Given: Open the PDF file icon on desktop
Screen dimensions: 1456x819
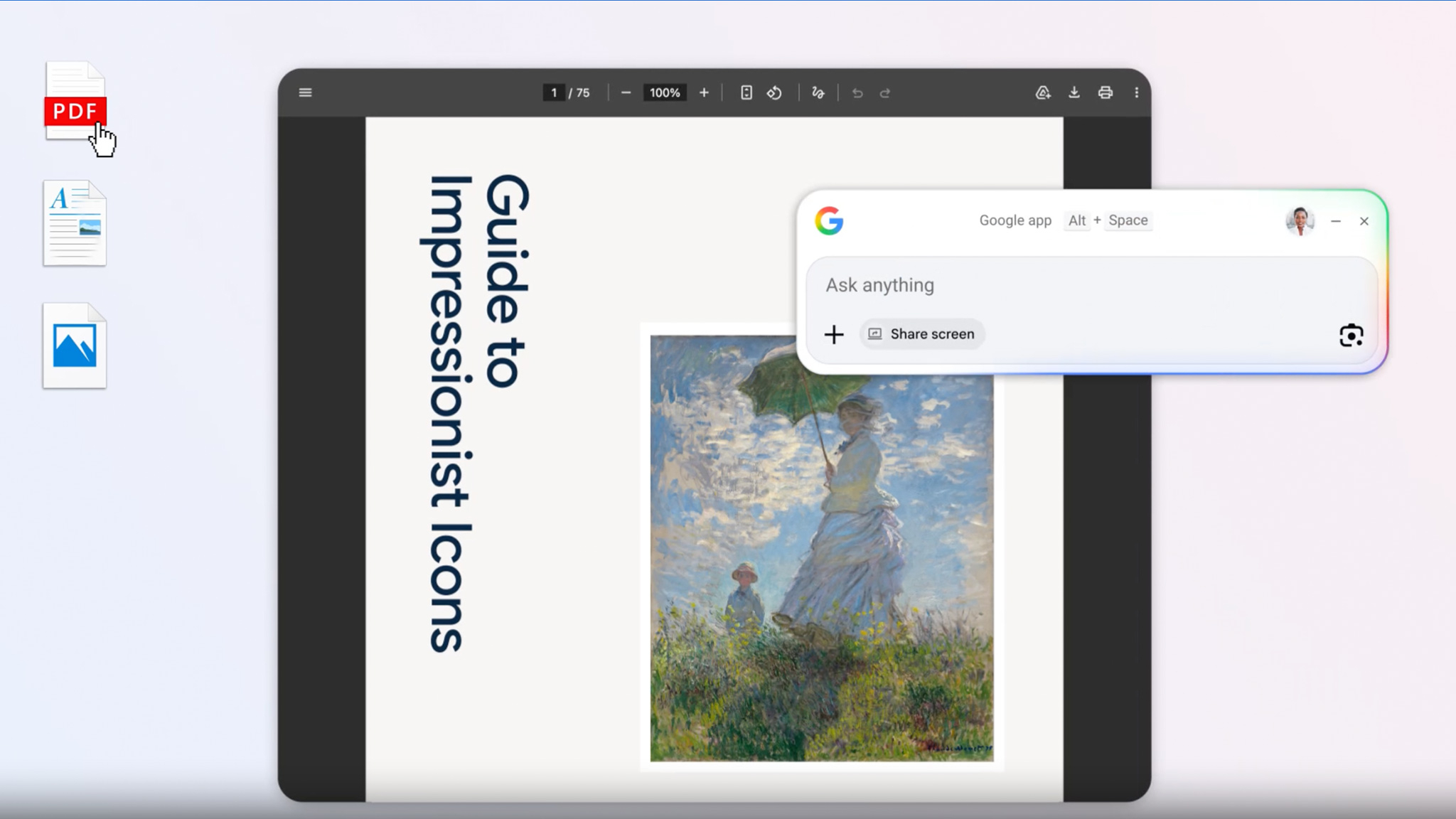Looking at the screenshot, I should (75, 101).
